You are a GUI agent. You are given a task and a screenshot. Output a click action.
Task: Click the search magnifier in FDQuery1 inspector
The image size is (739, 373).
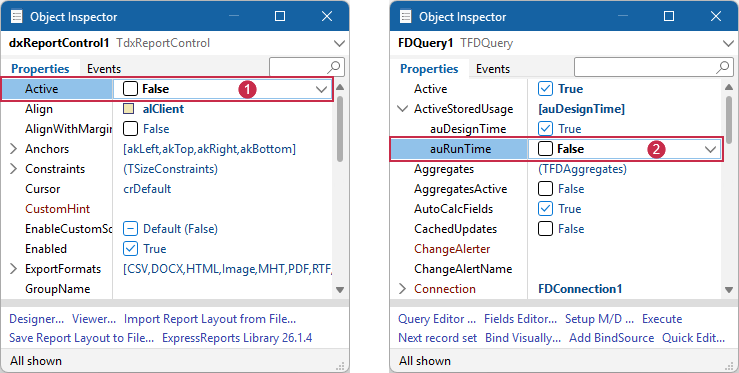(x=722, y=67)
